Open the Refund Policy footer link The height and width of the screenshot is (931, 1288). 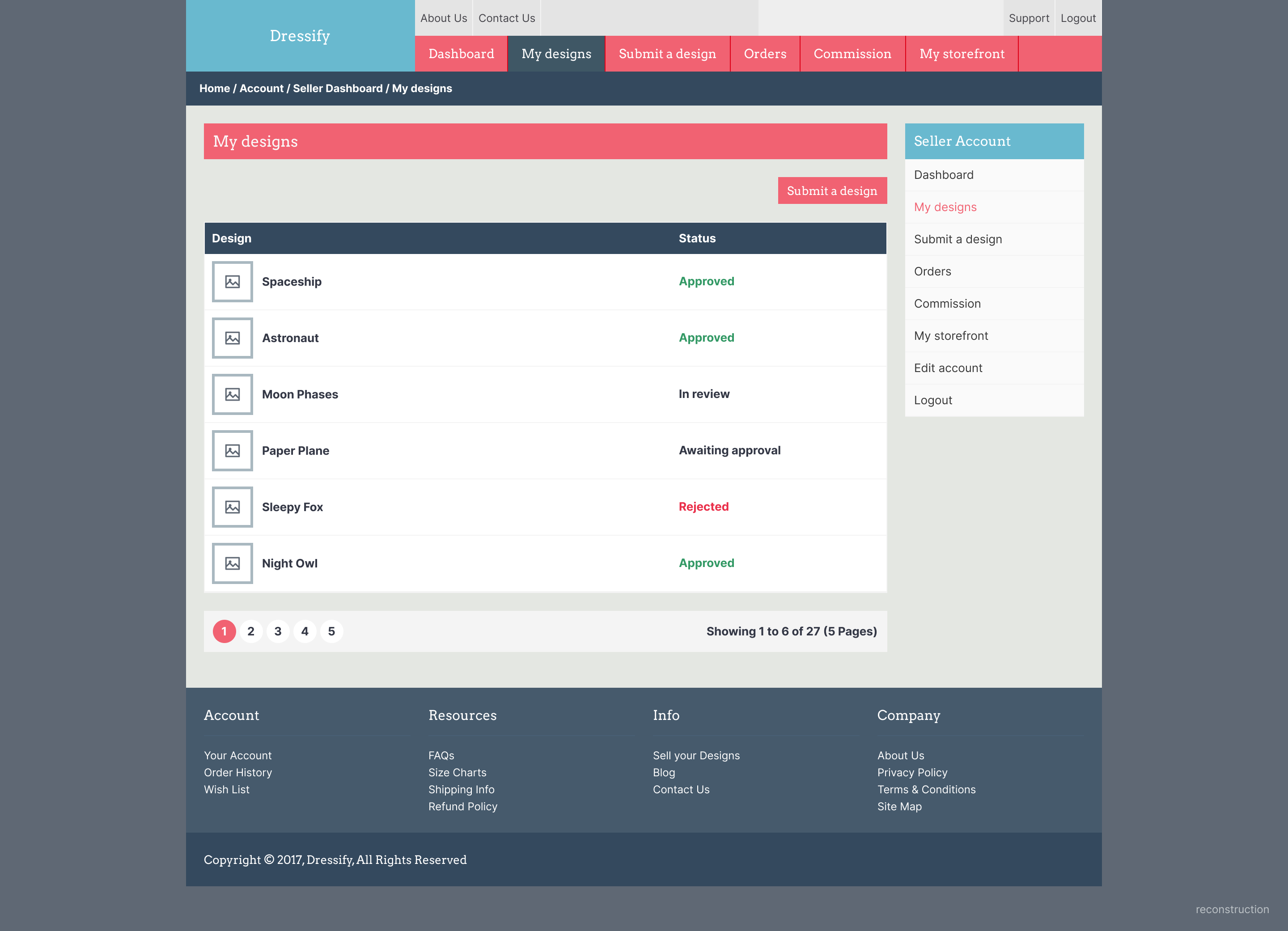coord(463,807)
